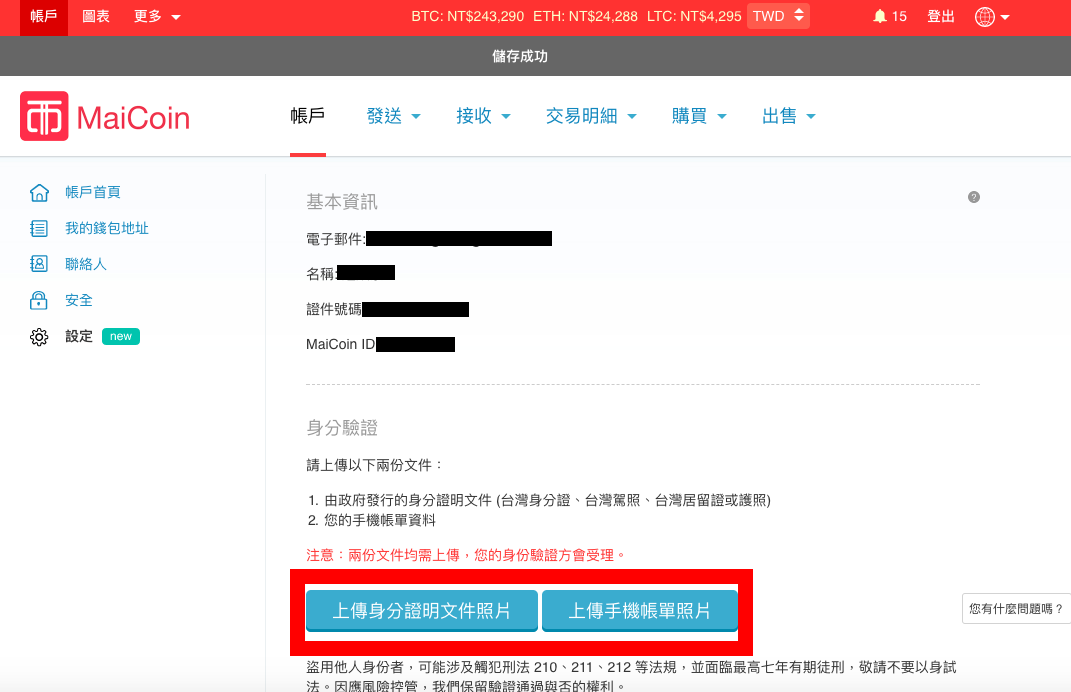Open the 圖表 tab in top bar
The width and height of the screenshot is (1071, 692).
[96, 16]
